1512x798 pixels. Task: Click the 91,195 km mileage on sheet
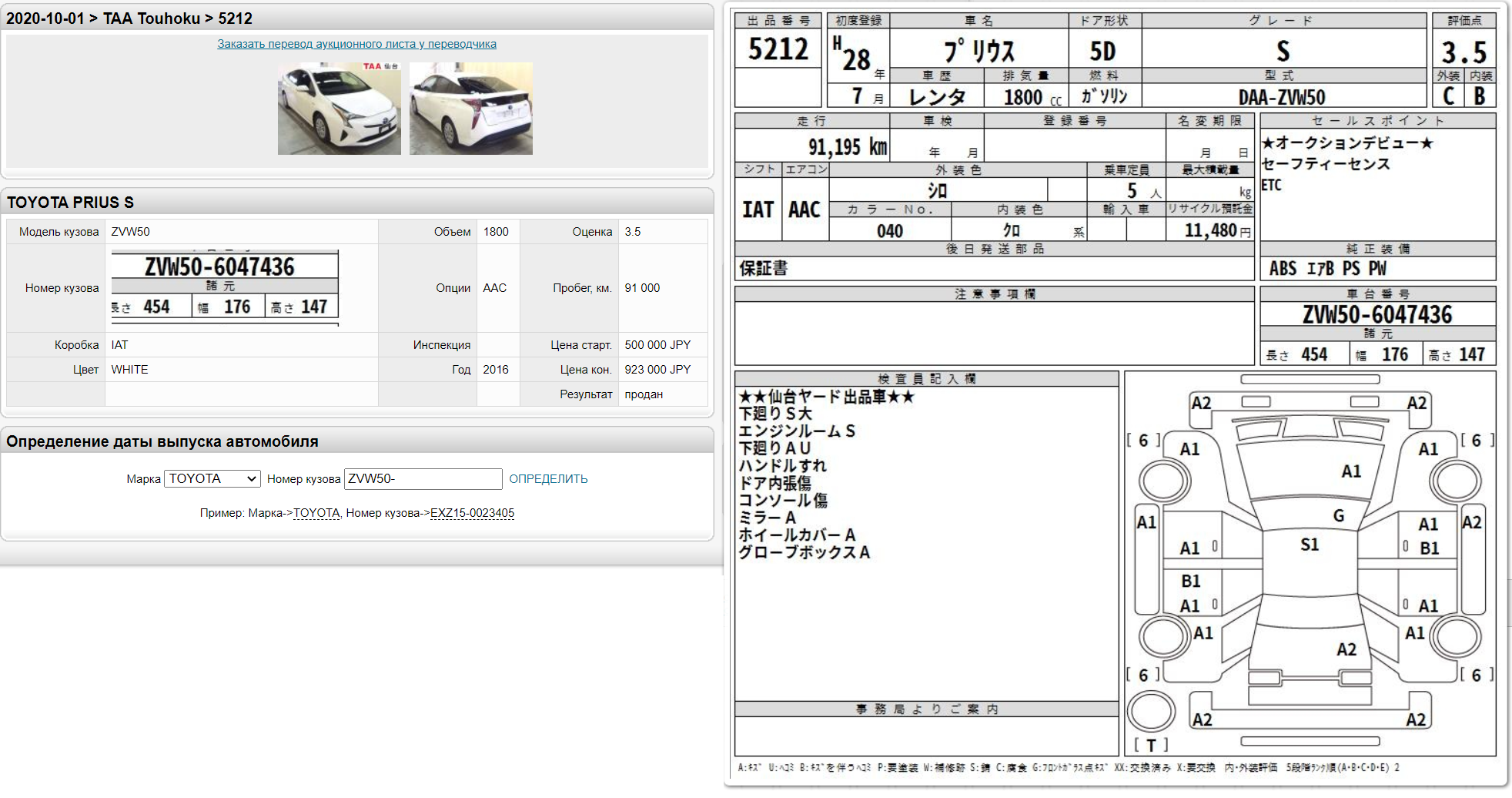point(848,146)
